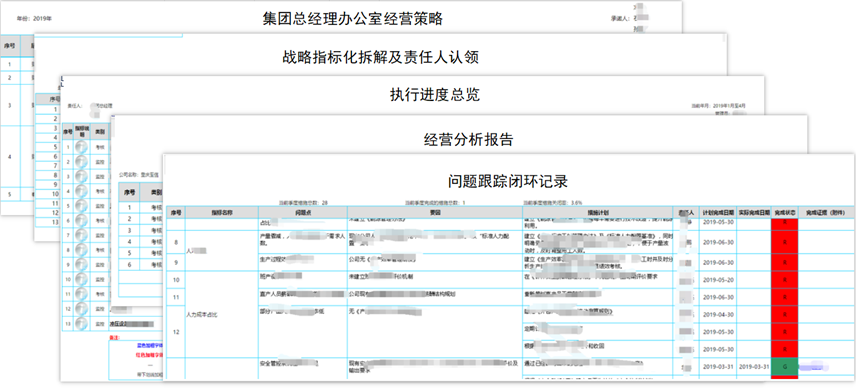856x389 pixels.
Task: Click the 当前季度措施总数: 28 label
Action: (303, 202)
